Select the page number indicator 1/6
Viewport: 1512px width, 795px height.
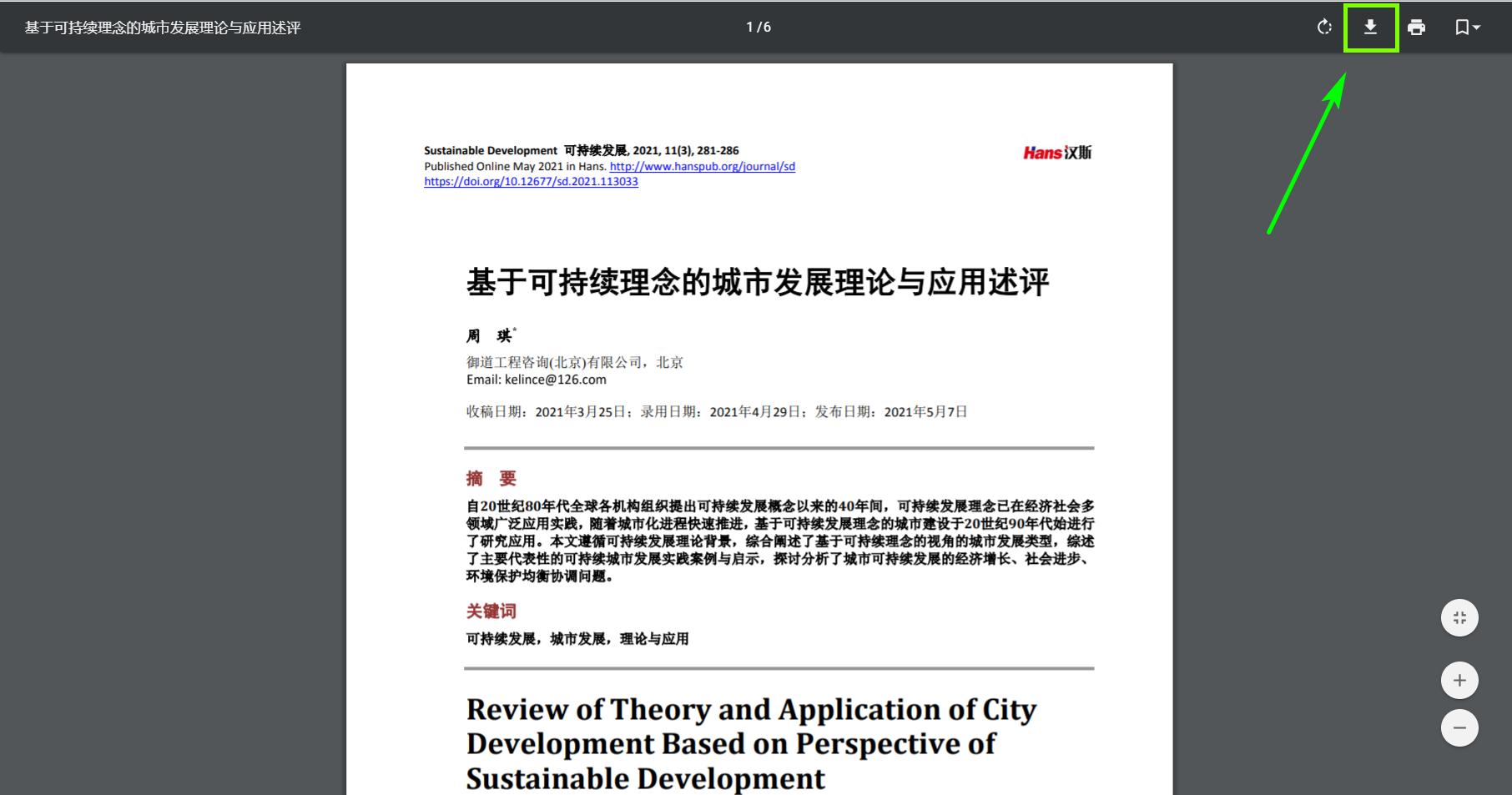point(758,26)
